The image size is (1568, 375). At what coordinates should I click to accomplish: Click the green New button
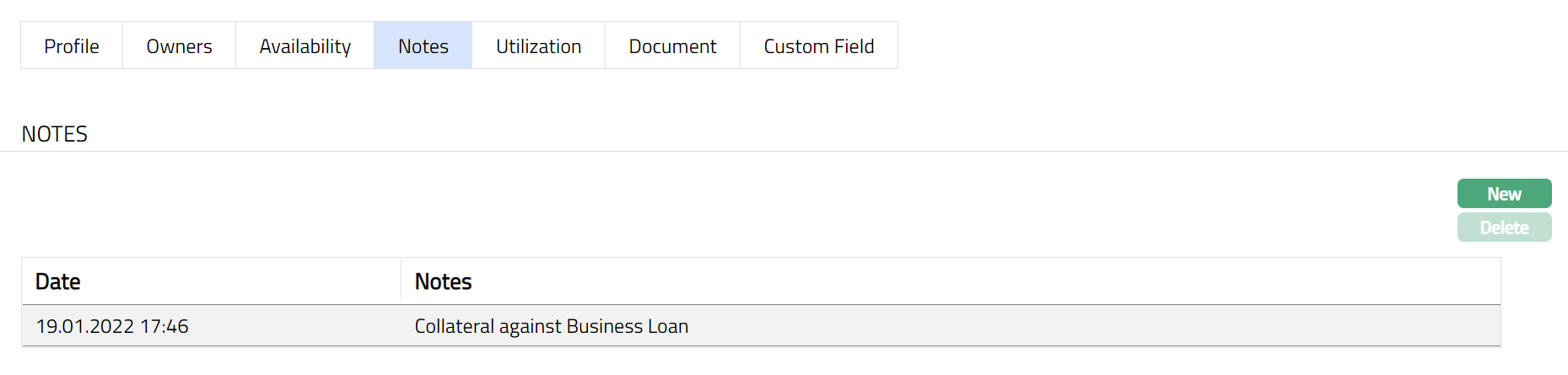pyautogui.click(x=1504, y=194)
